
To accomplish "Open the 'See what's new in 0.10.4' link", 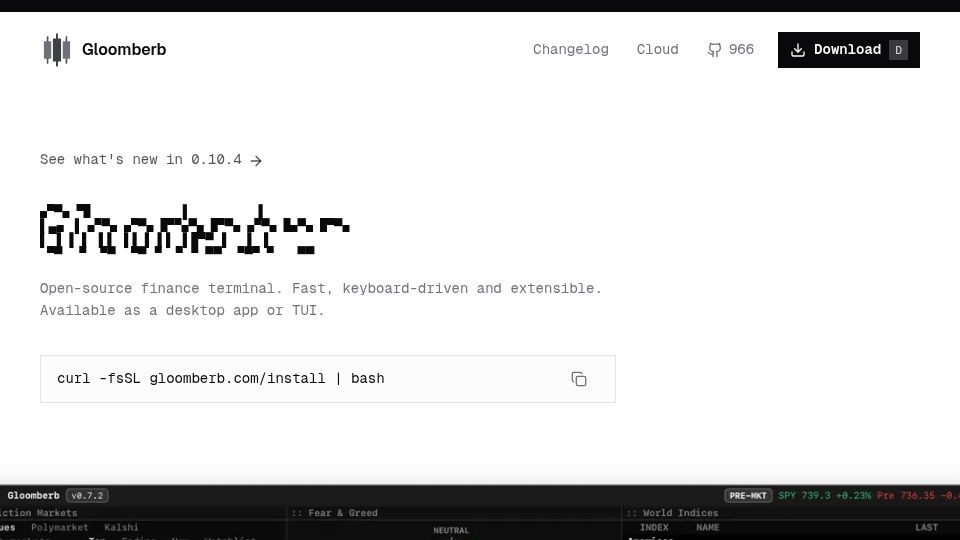I will click(151, 160).
